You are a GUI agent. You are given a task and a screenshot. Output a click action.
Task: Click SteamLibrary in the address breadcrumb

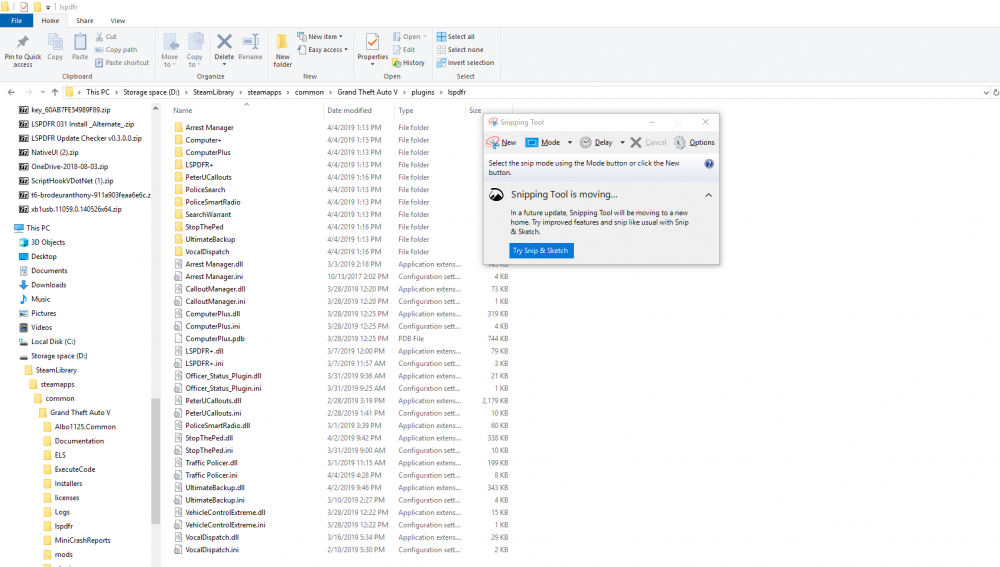214,92
